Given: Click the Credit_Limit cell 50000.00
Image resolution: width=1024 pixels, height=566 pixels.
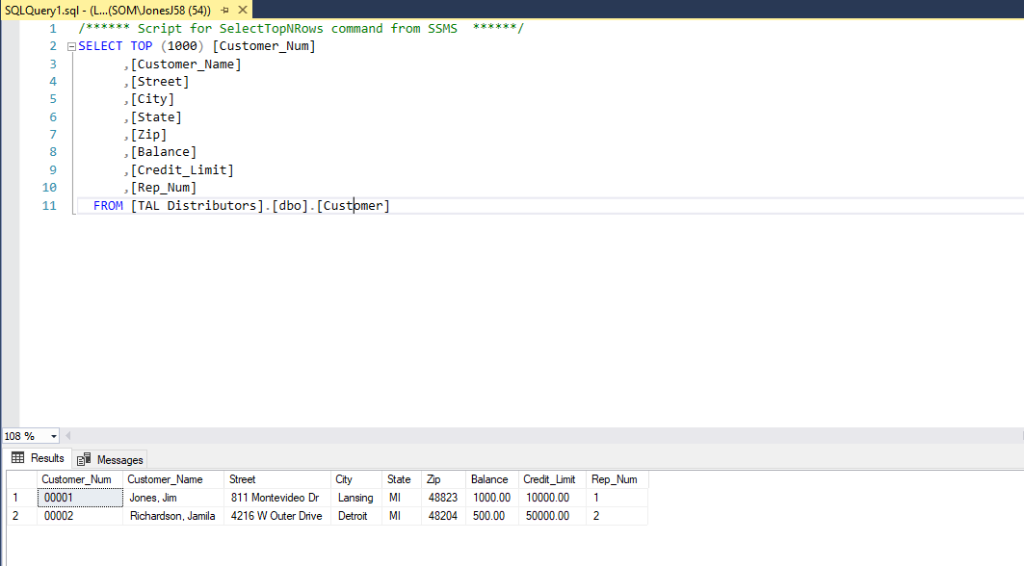Looking at the screenshot, I should click(552, 516).
